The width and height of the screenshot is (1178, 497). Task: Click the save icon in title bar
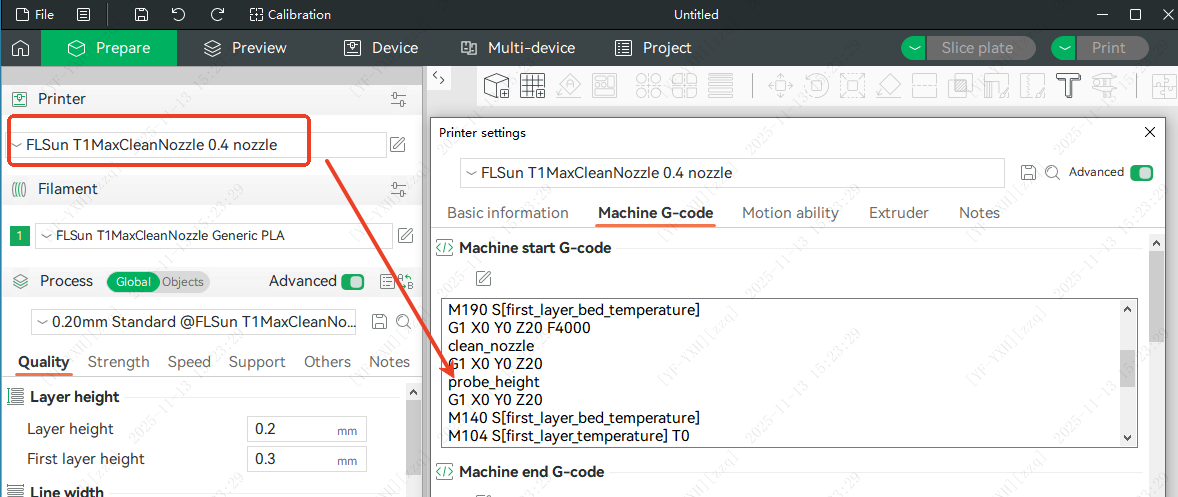[x=141, y=15]
